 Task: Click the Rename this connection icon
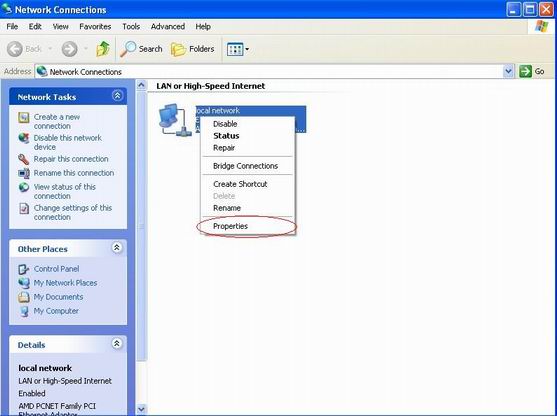[24, 173]
